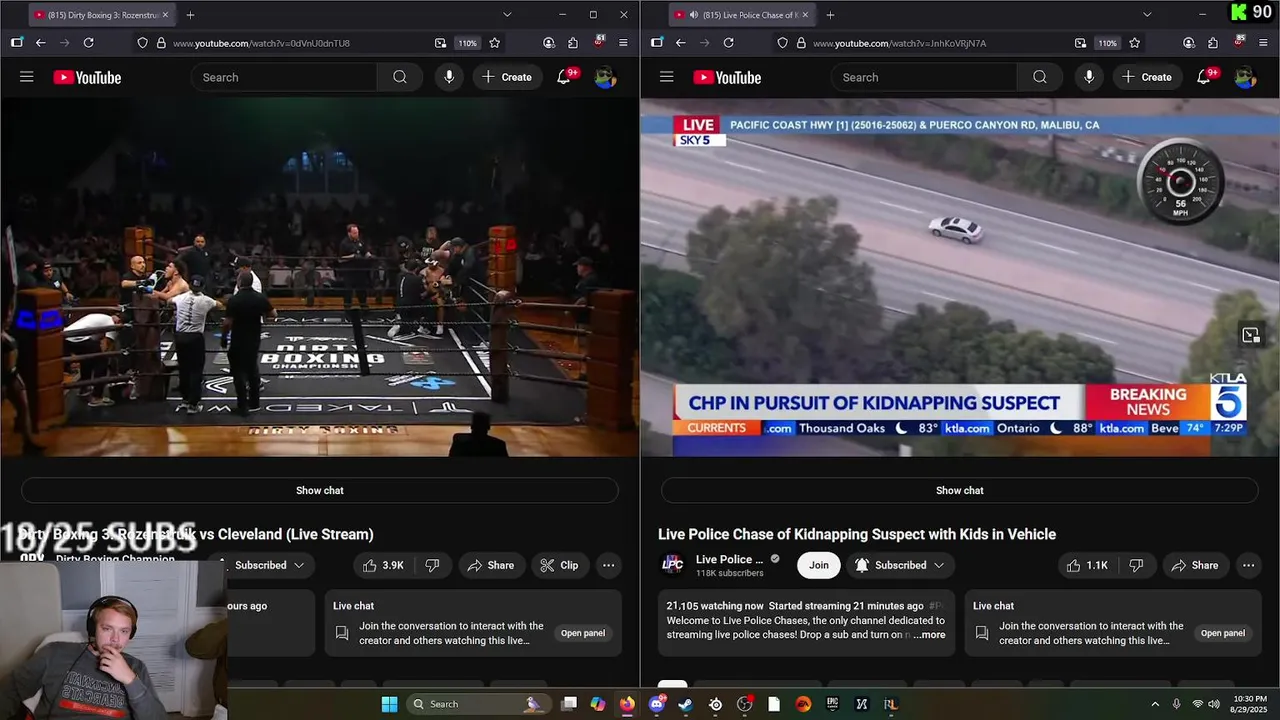Open account avatar menu in left window
Image resolution: width=1280 pixels, height=720 pixels.
point(605,77)
